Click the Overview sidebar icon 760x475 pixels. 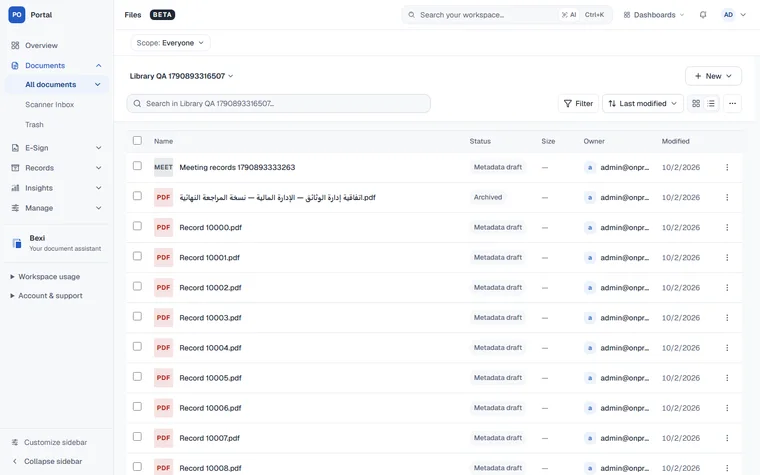pyautogui.click(x=15, y=45)
